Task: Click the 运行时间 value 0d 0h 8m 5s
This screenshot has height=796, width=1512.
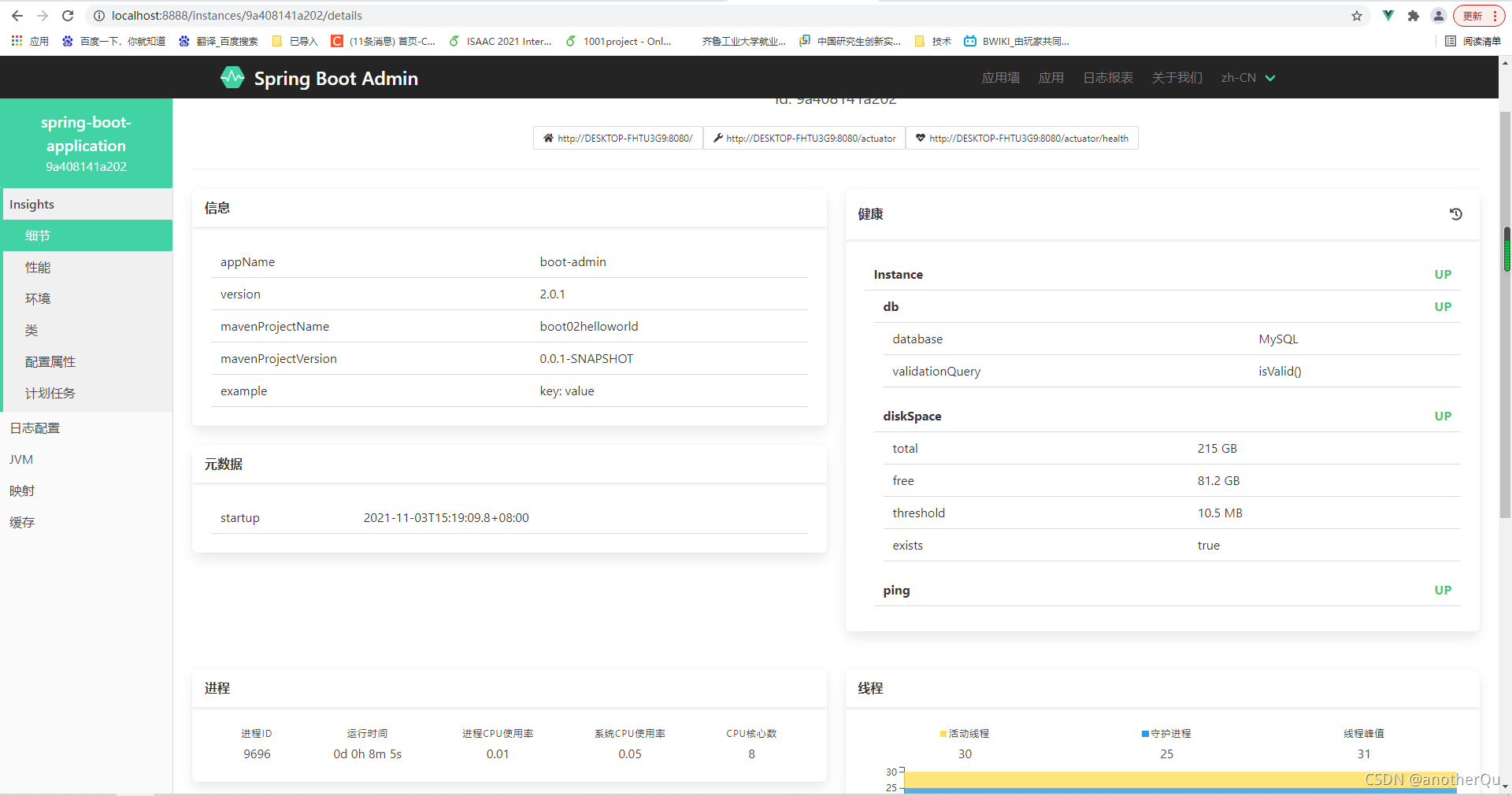Action: coord(367,753)
